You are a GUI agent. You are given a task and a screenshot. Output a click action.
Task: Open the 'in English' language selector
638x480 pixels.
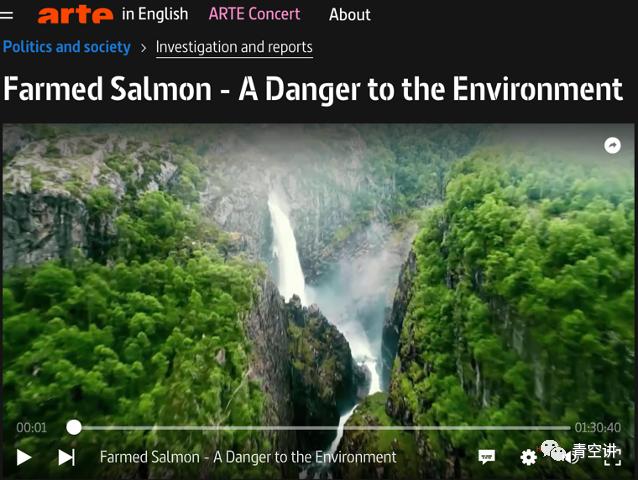(155, 14)
